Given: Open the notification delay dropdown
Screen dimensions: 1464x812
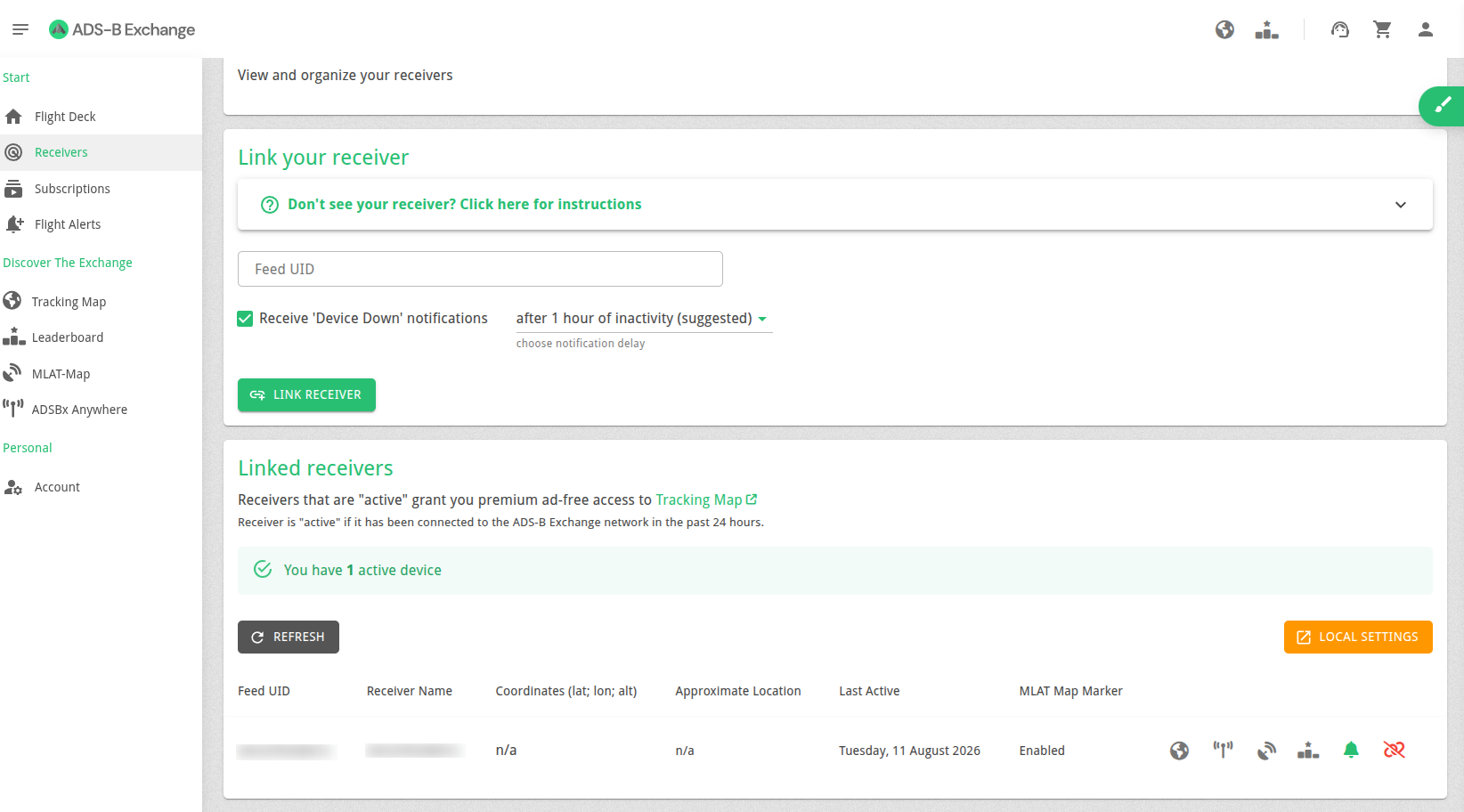Looking at the screenshot, I should pos(644,319).
